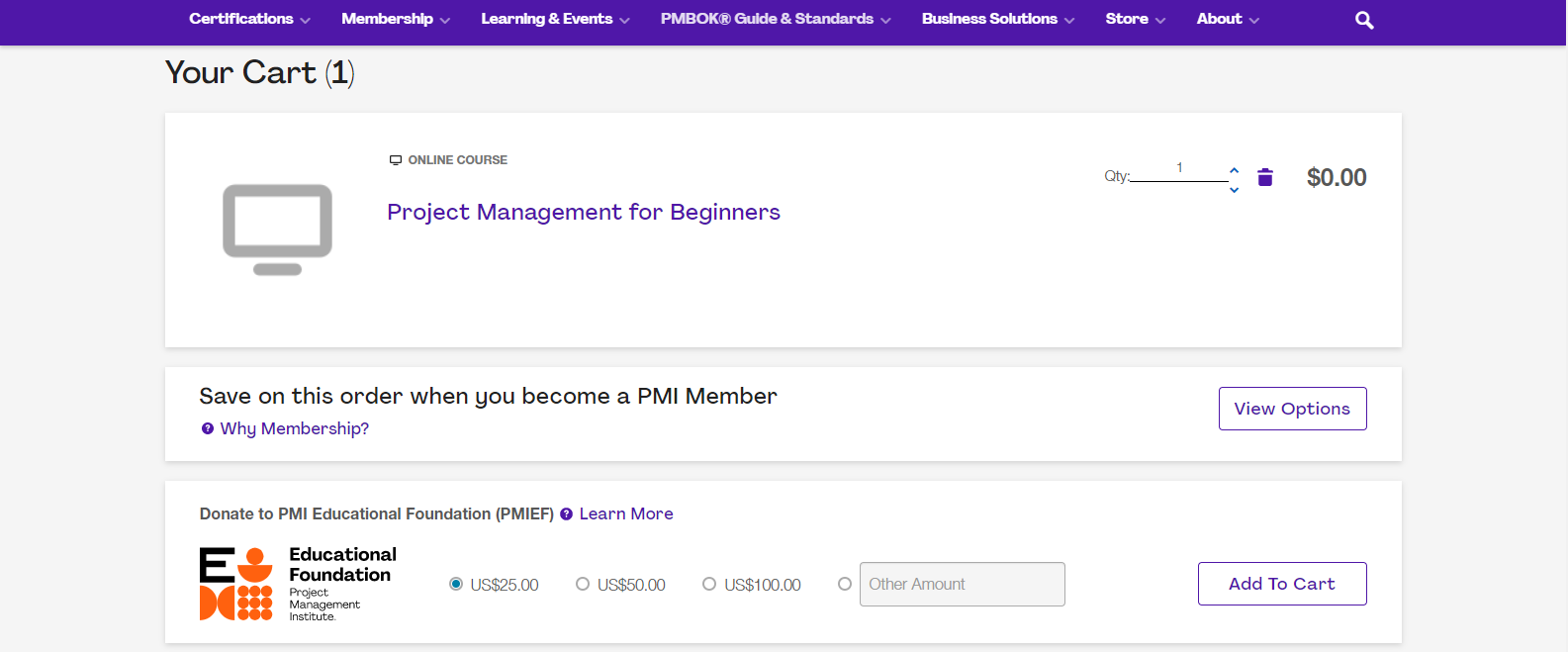The image size is (1568, 652).
Task: Click the Why Membership question icon
Action: coord(208,428)
